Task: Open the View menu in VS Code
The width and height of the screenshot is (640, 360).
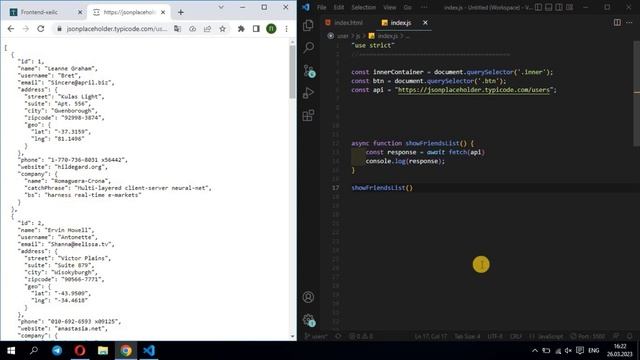Action: click(389, 7)
